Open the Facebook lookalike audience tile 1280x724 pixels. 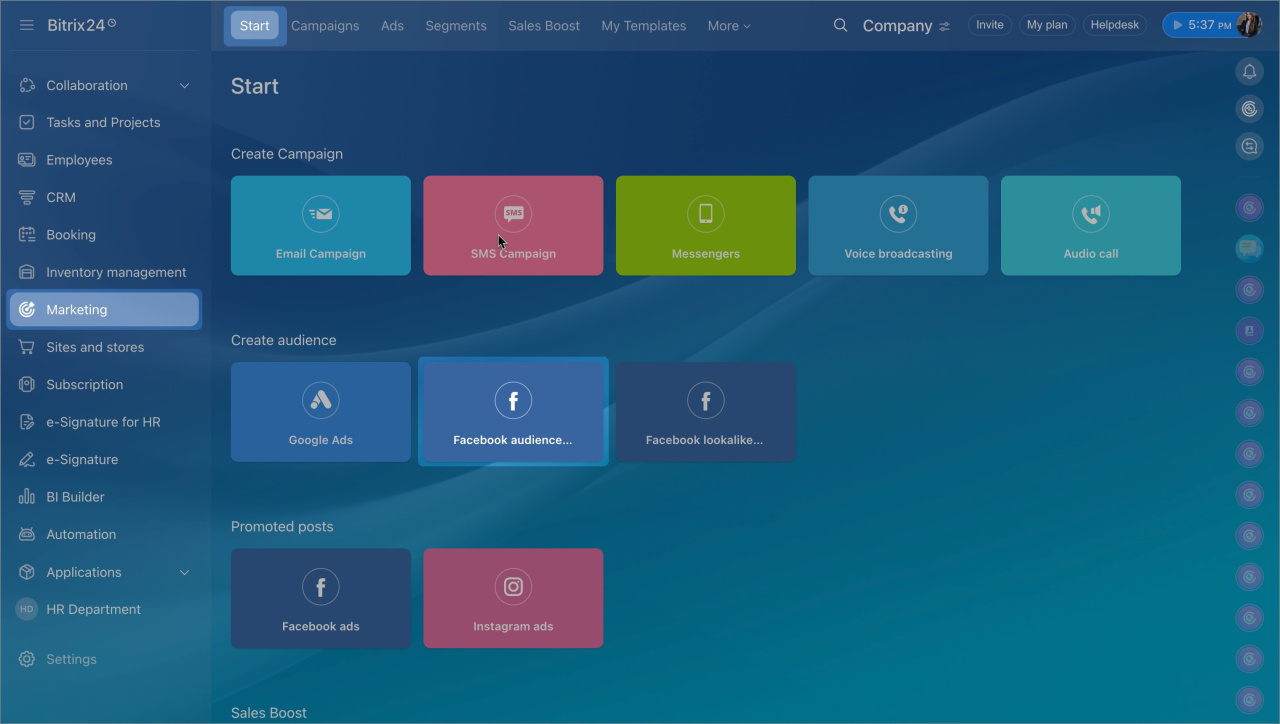click(x=705, y=411)
